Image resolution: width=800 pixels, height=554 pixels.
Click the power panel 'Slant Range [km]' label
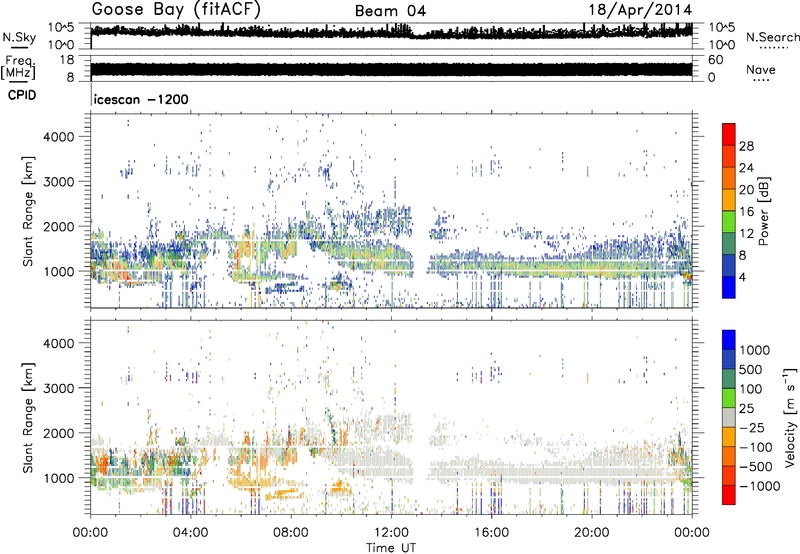(x=28, y=211)
